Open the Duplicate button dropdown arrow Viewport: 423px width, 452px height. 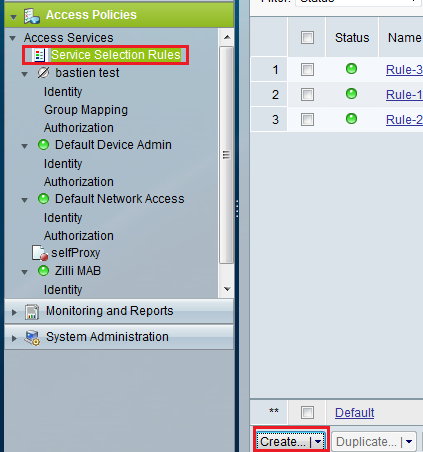coord(409,442)
